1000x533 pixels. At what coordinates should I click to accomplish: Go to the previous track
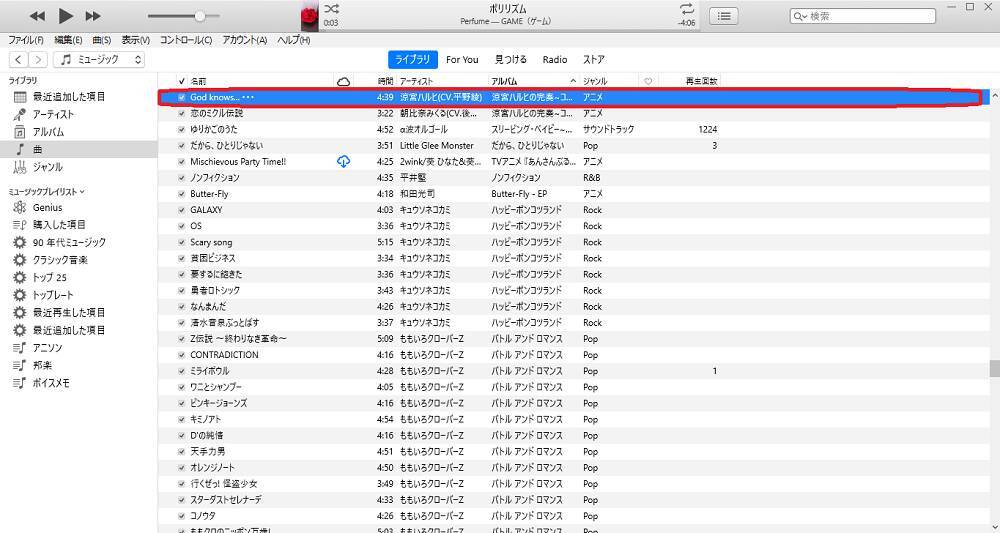(37, 16)
